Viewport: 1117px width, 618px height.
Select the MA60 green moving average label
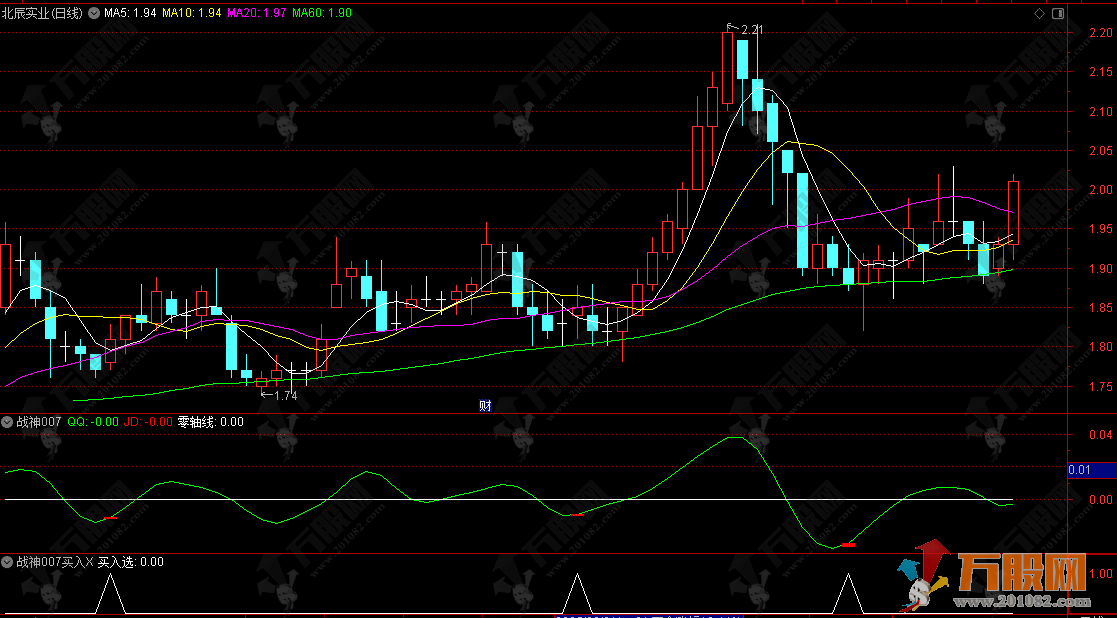point(321,13)
